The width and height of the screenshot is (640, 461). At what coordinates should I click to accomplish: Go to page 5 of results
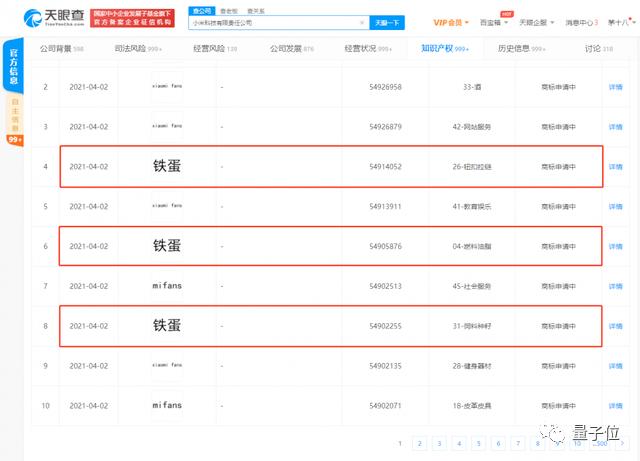tap(479, 443)
